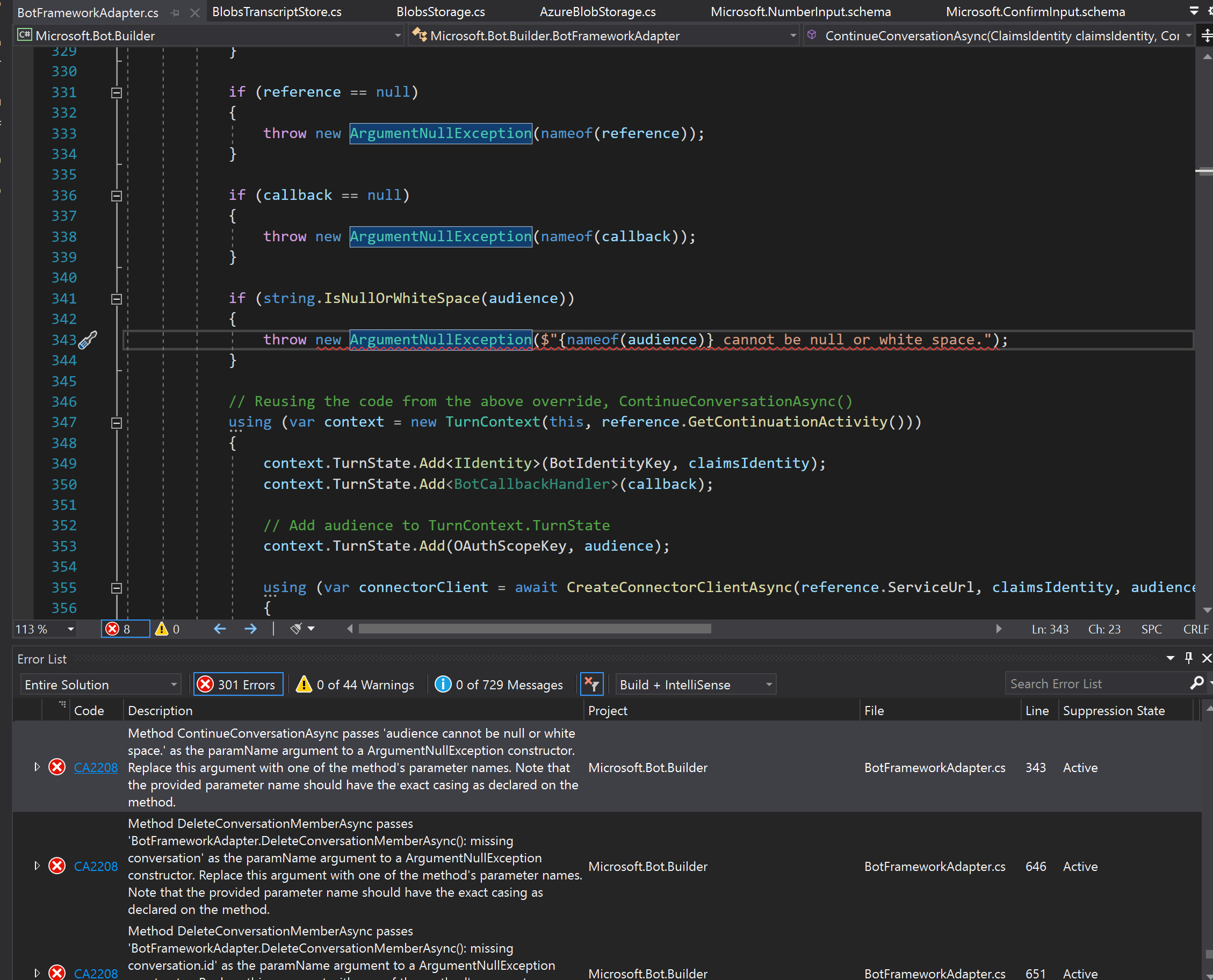Open the CA2208 link for line 343
The image size is (1213, 980).
tap(96, 767)
